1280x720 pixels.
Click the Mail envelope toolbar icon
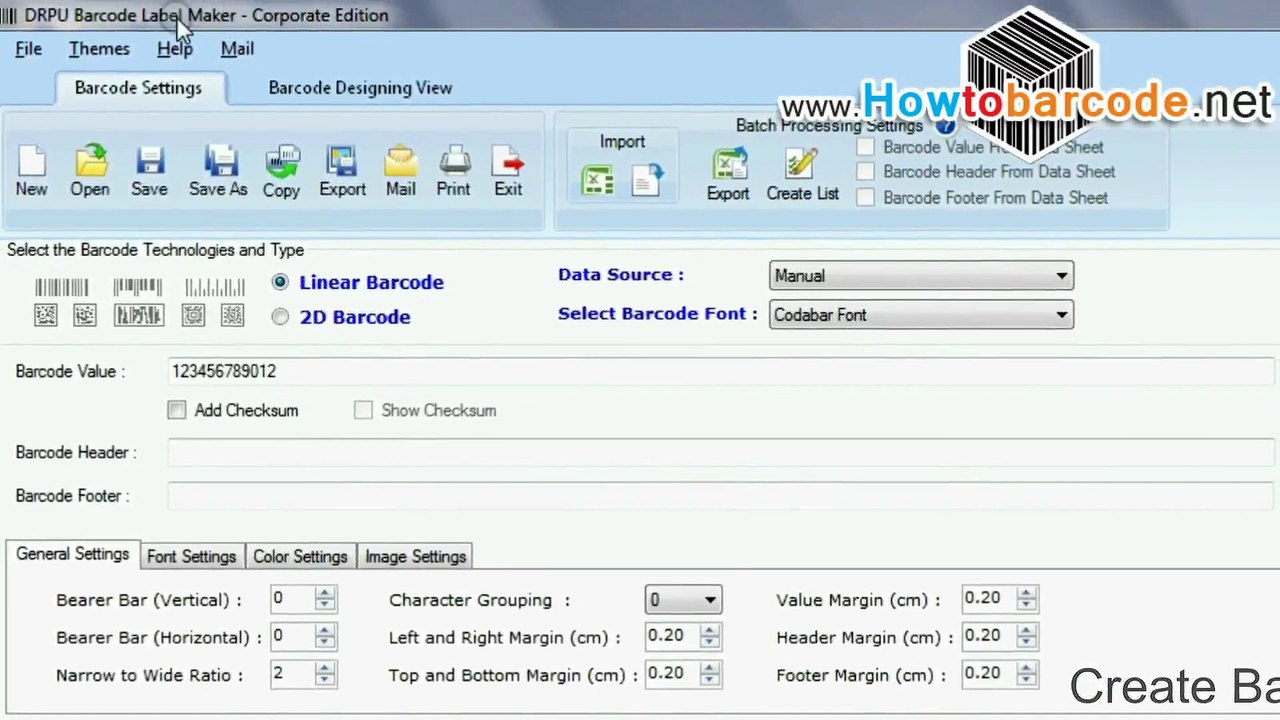pos(401,163)
